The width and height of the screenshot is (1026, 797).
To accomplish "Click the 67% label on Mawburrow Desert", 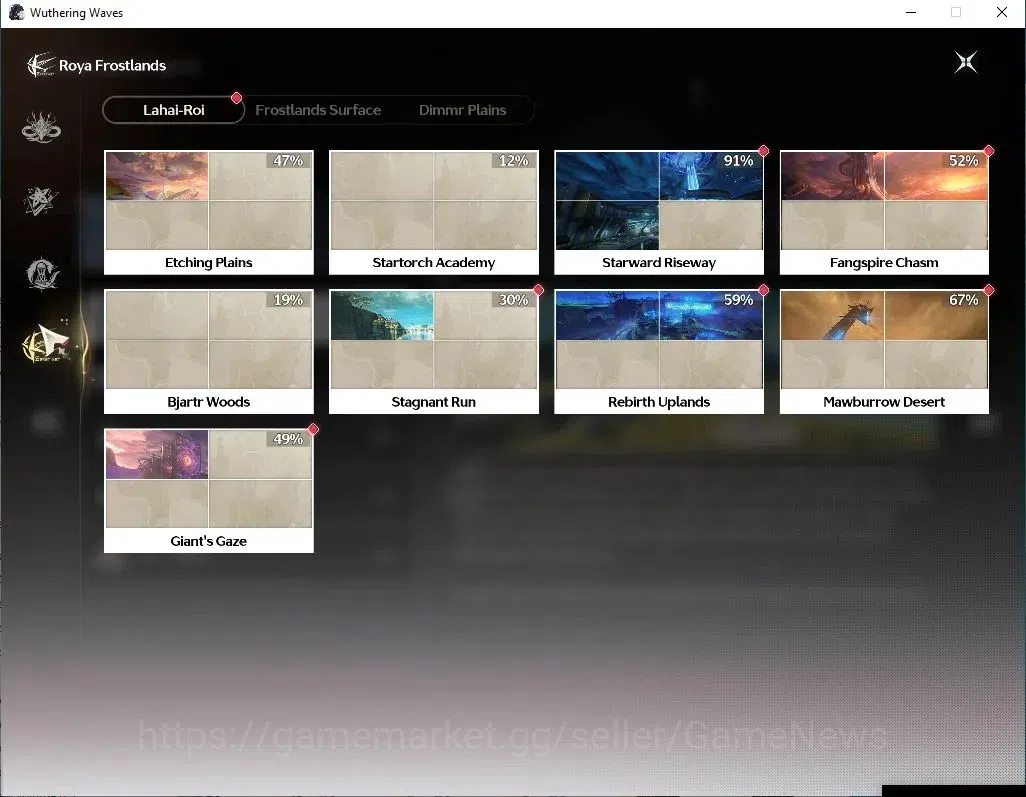I will click(963, 300).
